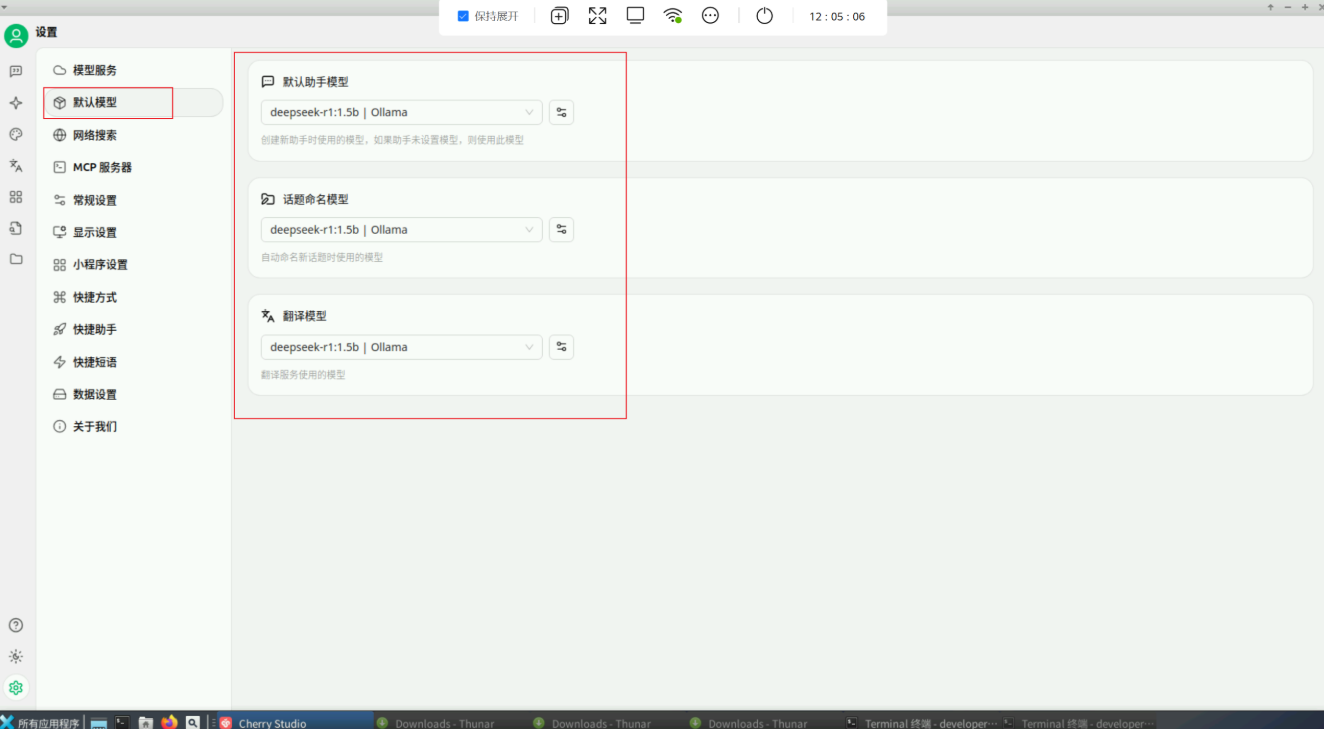Image resolution: width=1324 pixels, height=729 pixels.
Task: Click the 自动命名新话题时使用的模型 description
Action: tap(322, 257)
